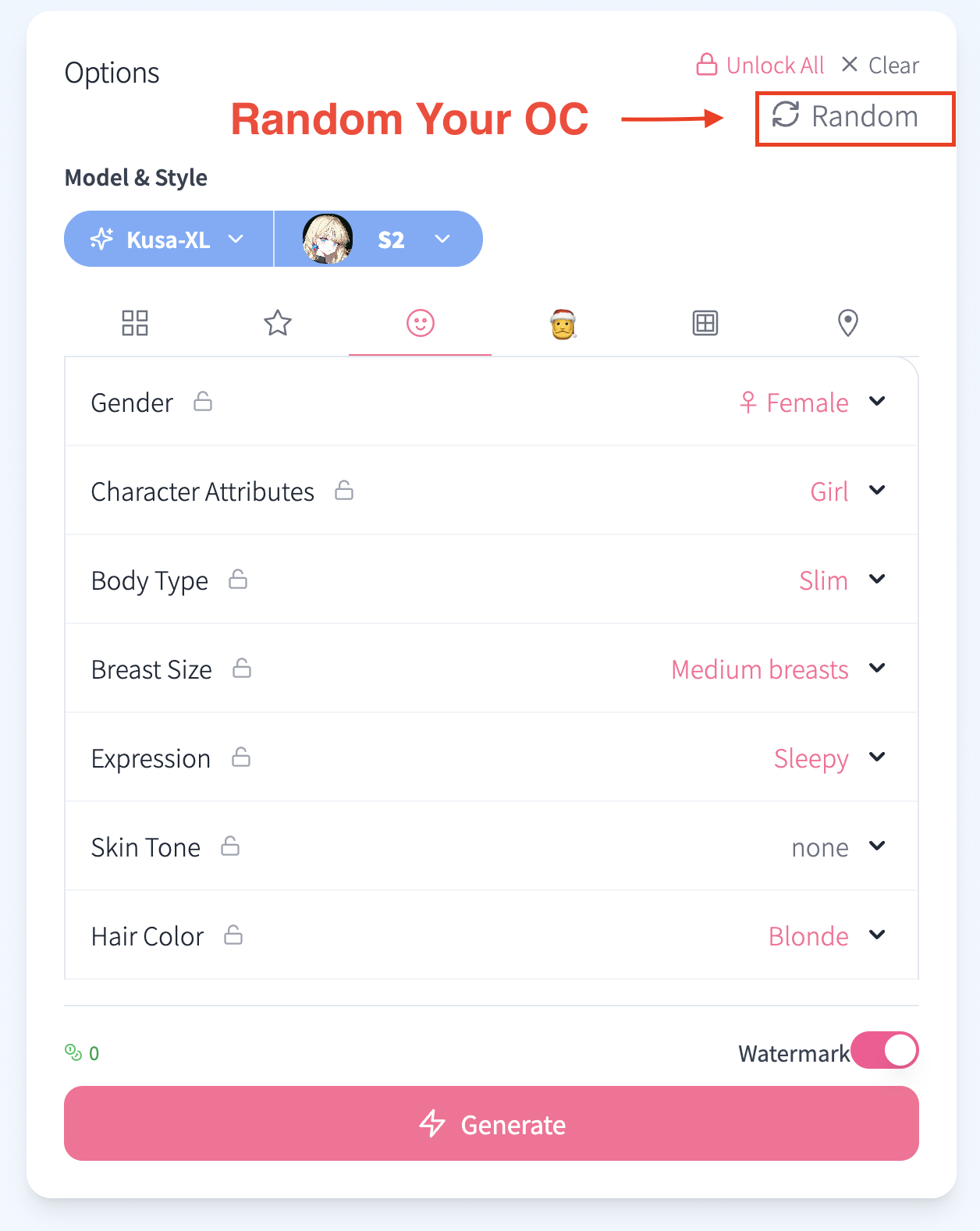Clear all options with Clear
Screen dimensions: 980x1231
pyautogui.click(x=880, y=65)
